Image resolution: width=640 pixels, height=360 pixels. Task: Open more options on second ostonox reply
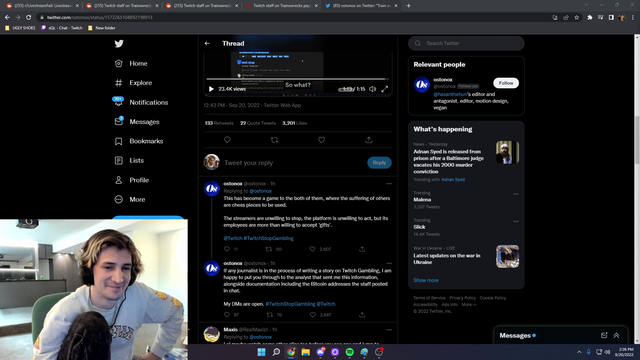click(x=389, y=263)
